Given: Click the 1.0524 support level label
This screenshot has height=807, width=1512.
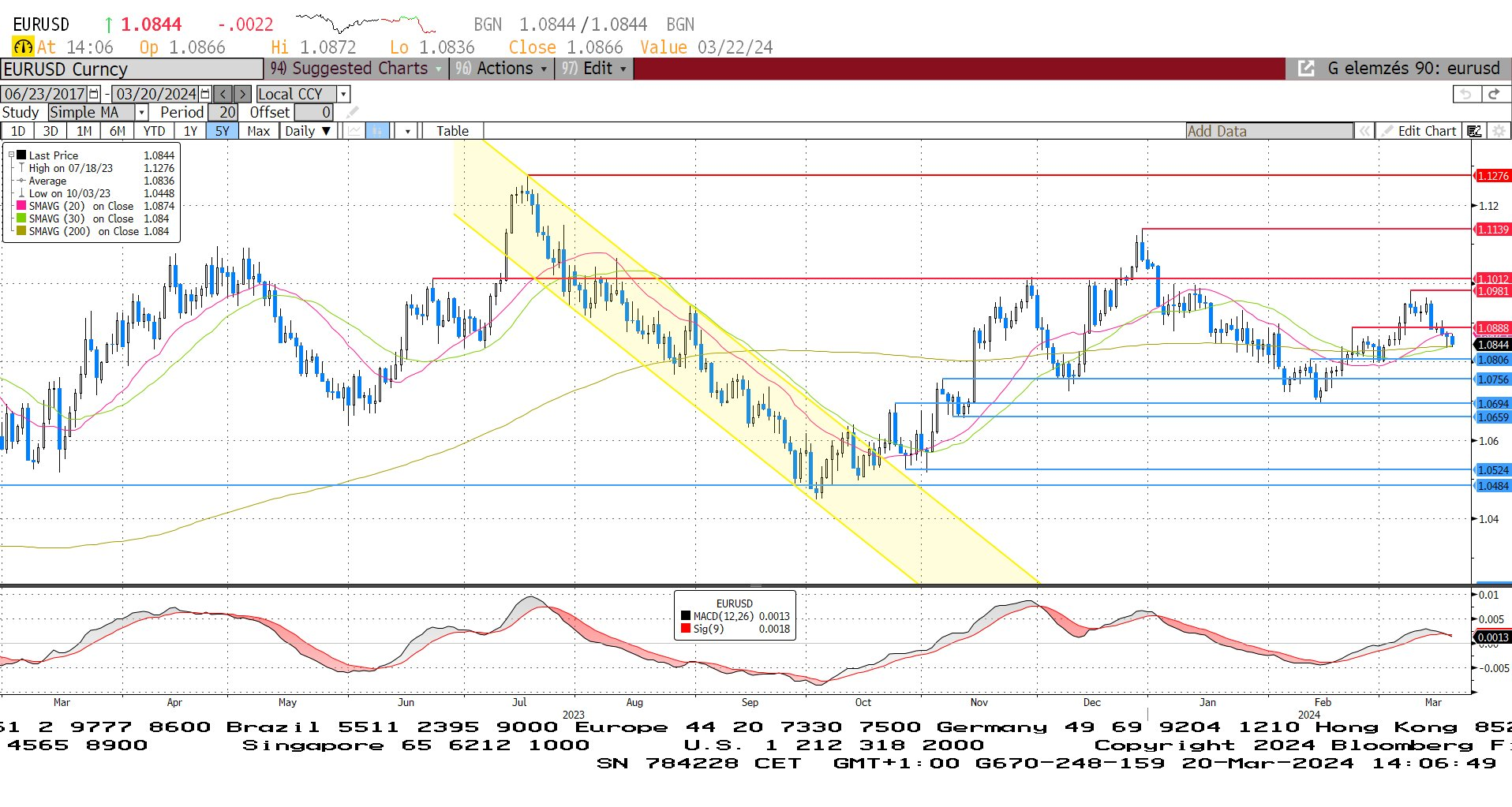Looking at the screenshot, I should tap(1492, 470).
